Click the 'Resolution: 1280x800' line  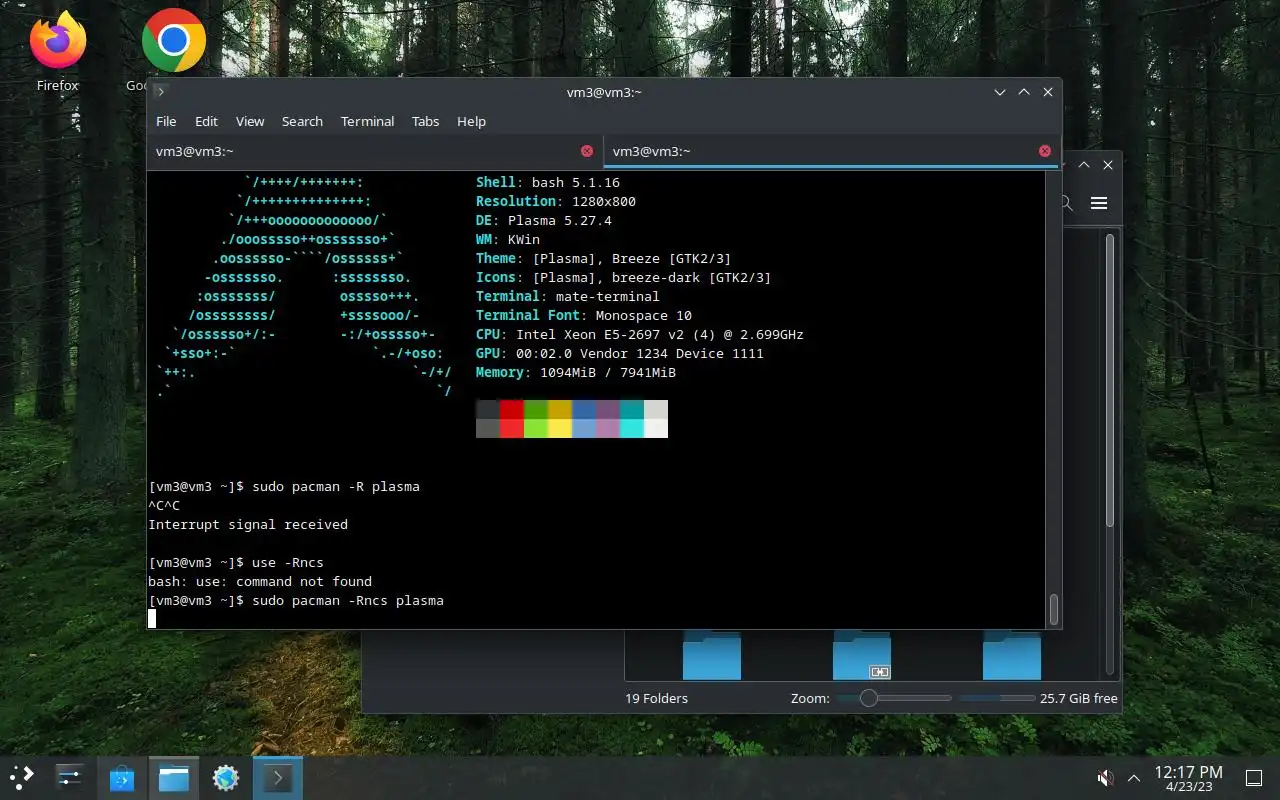[556, 201]
